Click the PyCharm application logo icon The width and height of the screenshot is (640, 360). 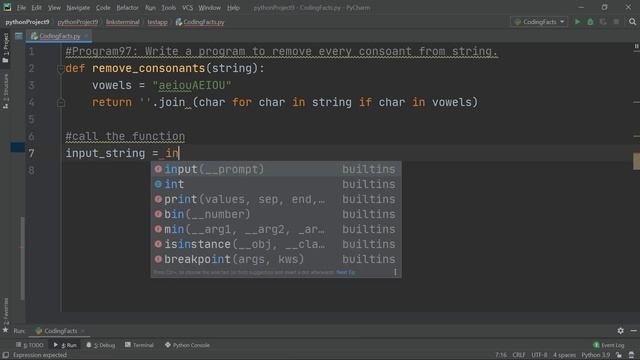(x=7, y=7)
